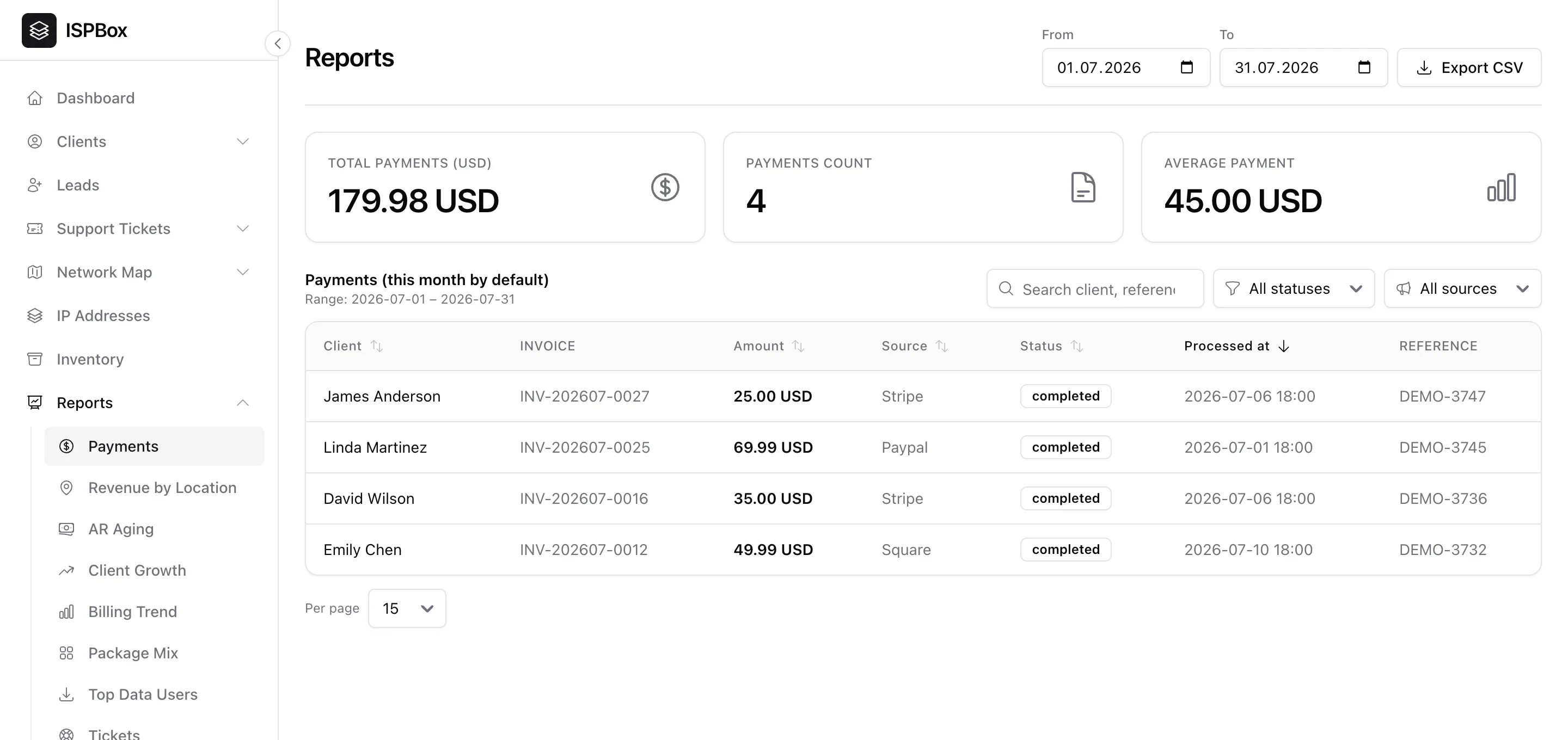Open the From date calendar picker
Image resolution: width=1568 pixels, height=740 pixels.
click(x=1186, y=67)
